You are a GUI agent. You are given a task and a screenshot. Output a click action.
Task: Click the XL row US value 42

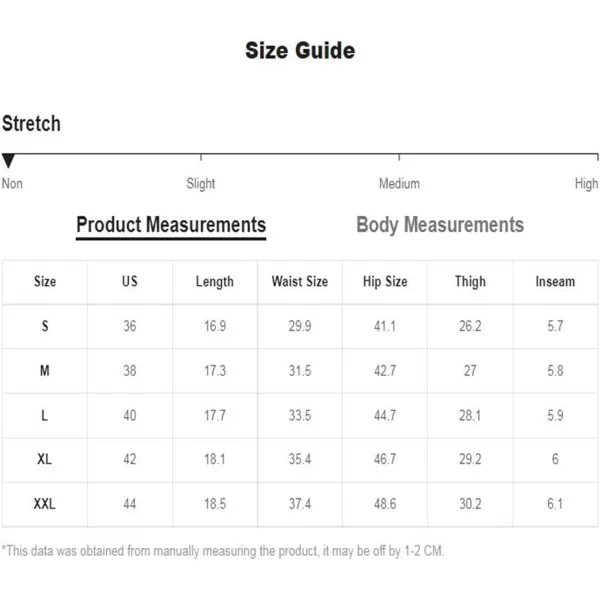130,459
